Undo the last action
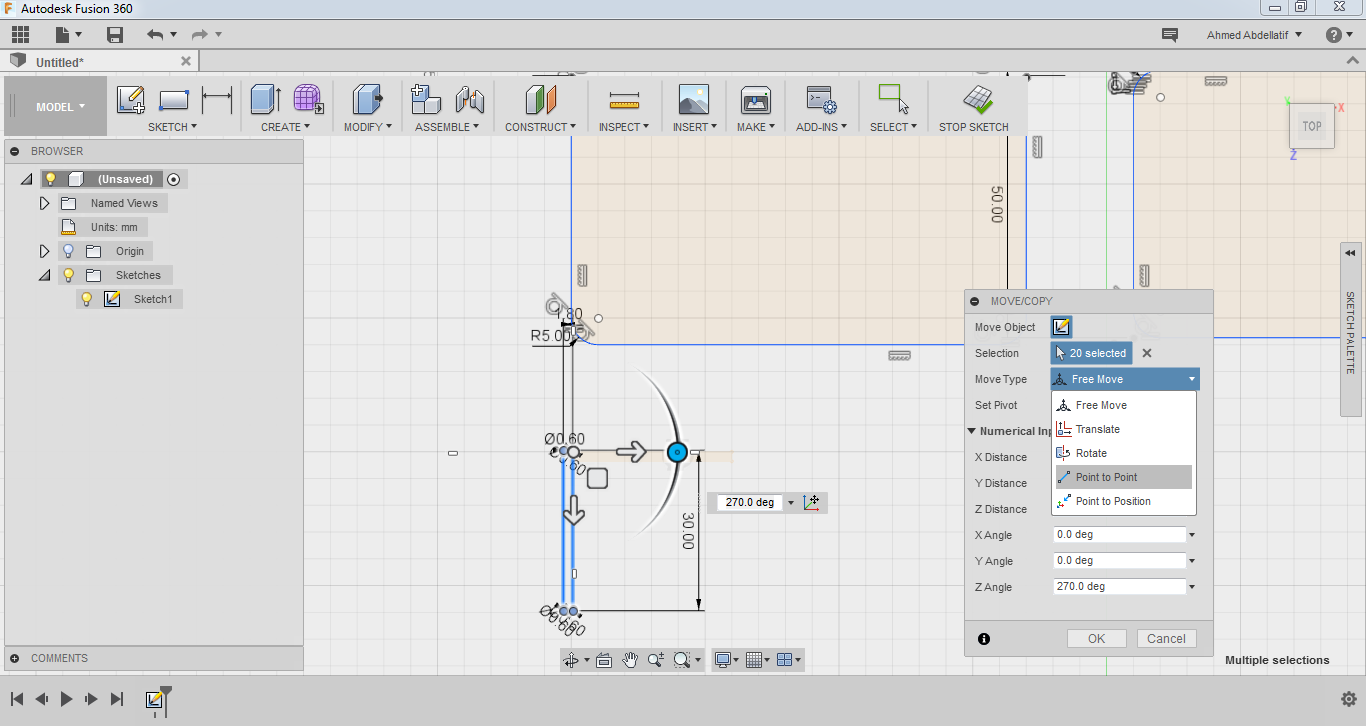Screen dimensions: 1366x726 tap(154, 35)
